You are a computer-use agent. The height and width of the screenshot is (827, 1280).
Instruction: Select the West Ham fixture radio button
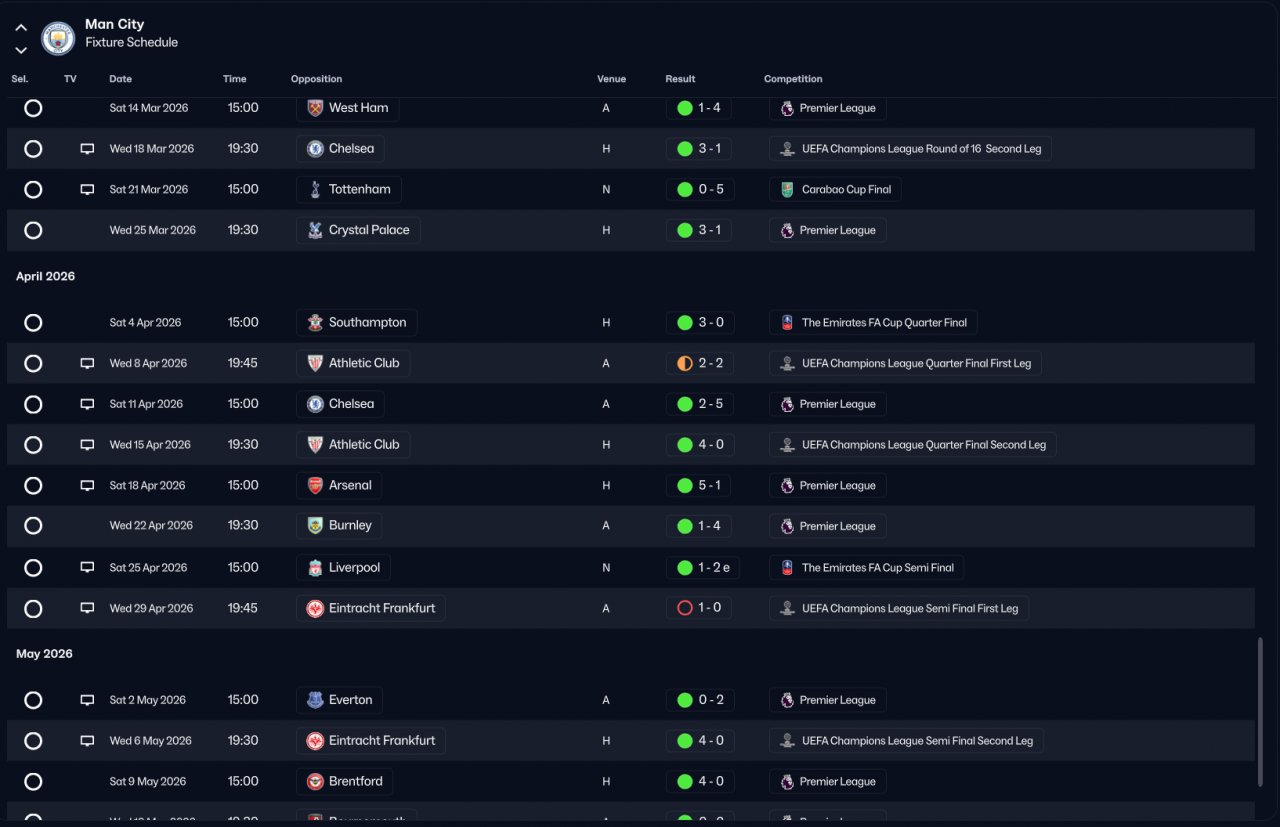pyautogui.click(x=33, y=108)
